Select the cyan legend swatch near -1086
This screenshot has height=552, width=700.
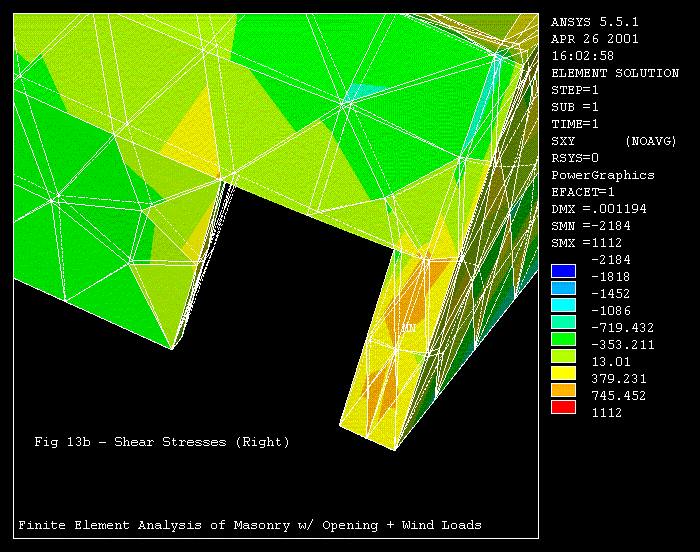(563, 304)
